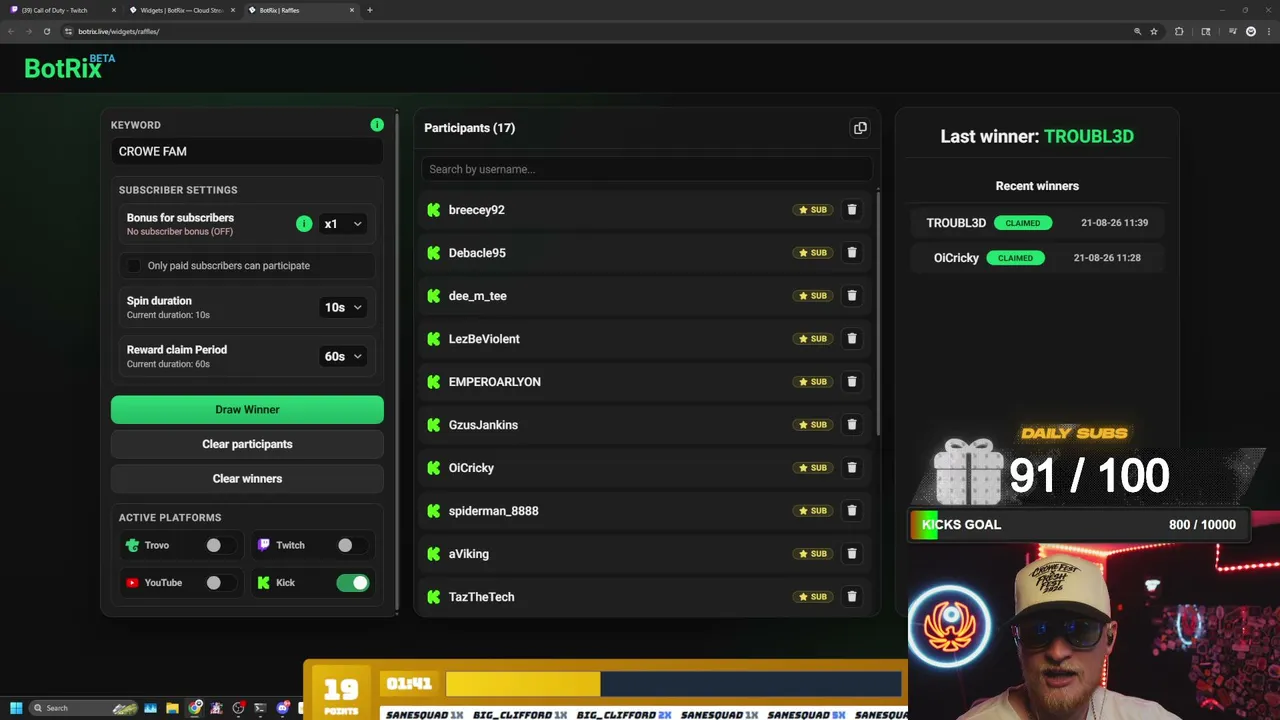The image size is (1280, 720).
Task: Remove TazTheTech via trash icon
Action: (x=852, y=597)
